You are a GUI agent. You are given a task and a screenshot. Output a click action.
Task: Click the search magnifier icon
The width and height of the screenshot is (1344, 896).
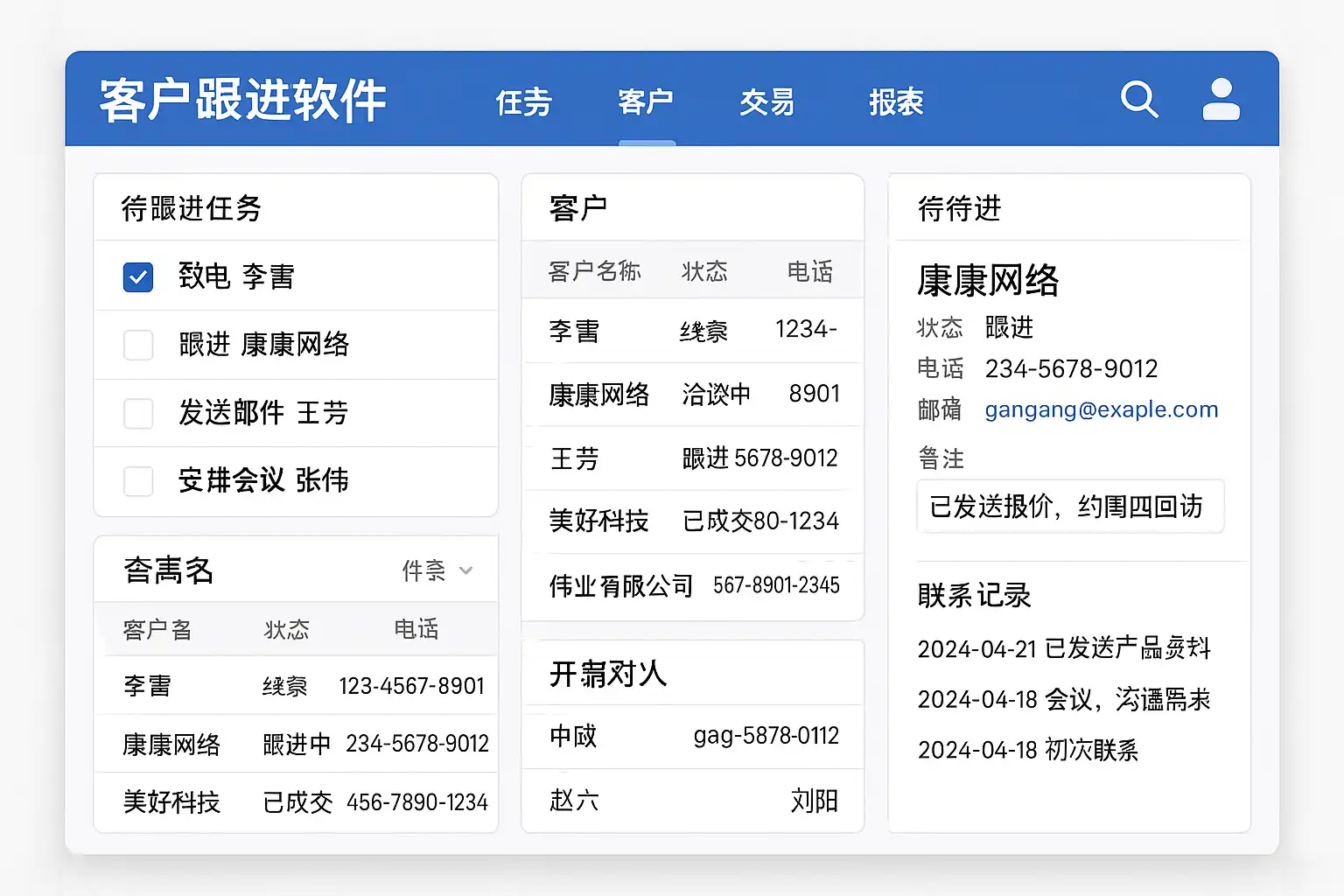[x=1138, y=100]
